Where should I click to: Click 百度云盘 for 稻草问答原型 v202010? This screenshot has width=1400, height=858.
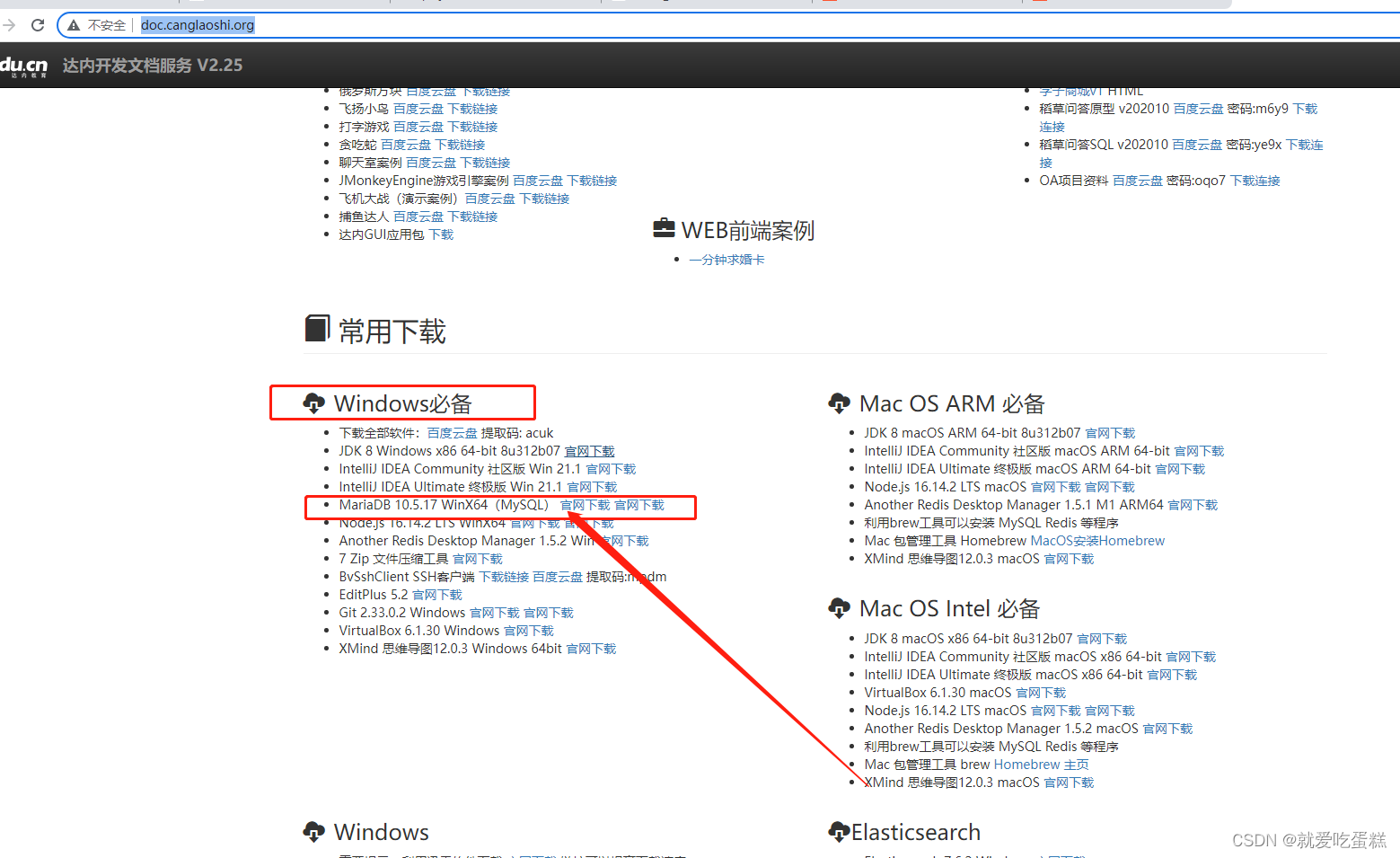(1198, 109)
